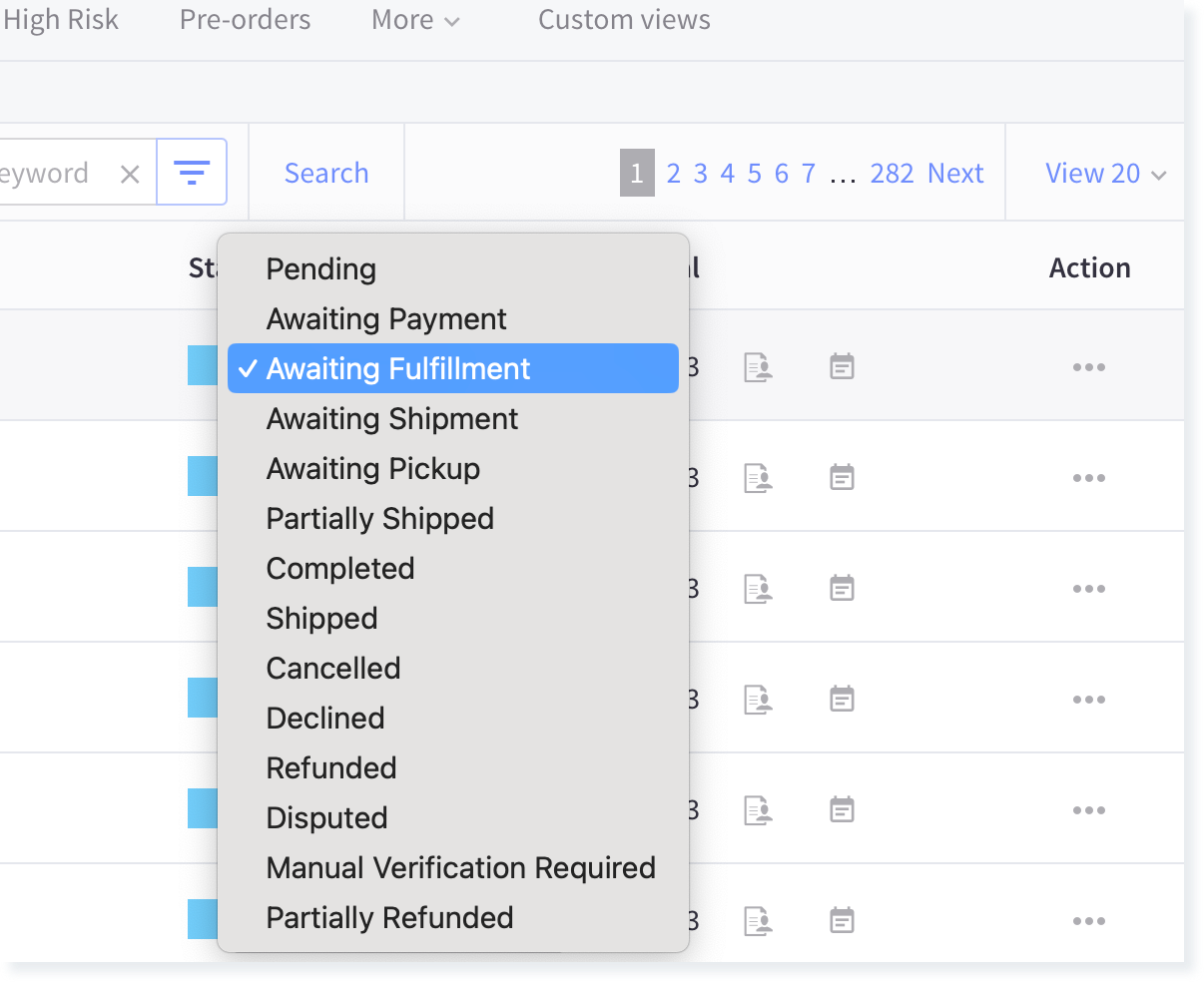Toggle the checkbox for the first order row
1204x982 pixels.
coord(204,365)
